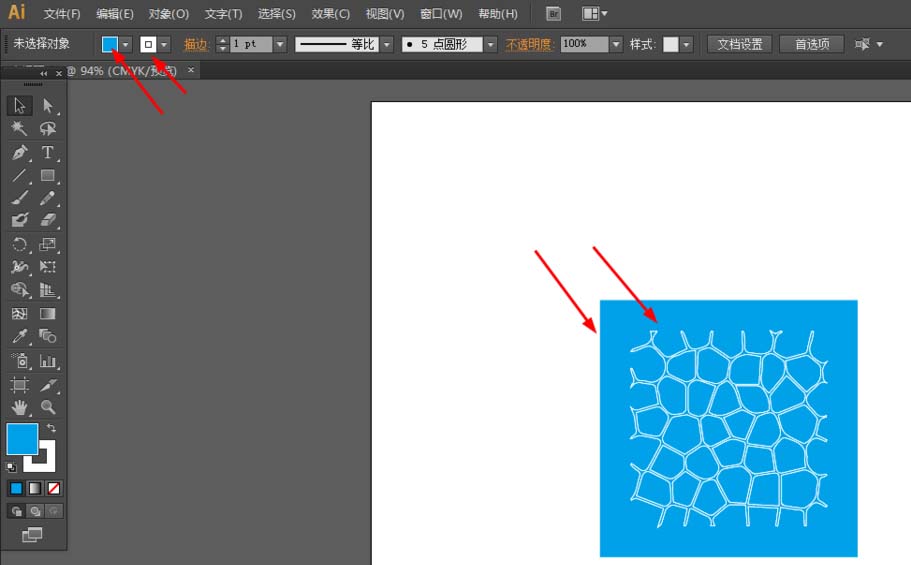
Task: Click the 文档设置 button
Action: pyautogui.click(x=740, y=44)
